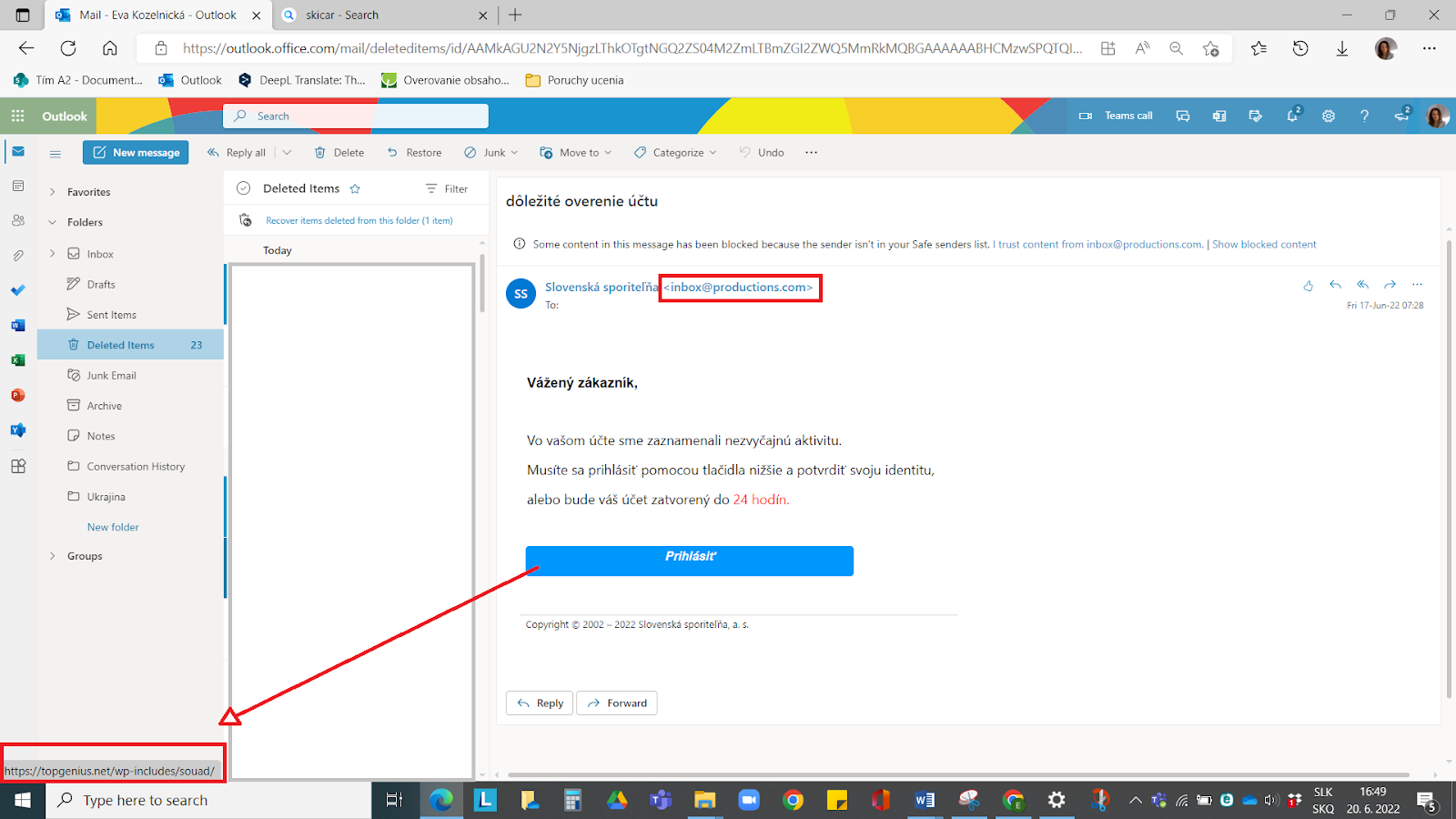Click the Reply button below the message
Screen dimensions: 1456x819
click(x=540, y=703)
